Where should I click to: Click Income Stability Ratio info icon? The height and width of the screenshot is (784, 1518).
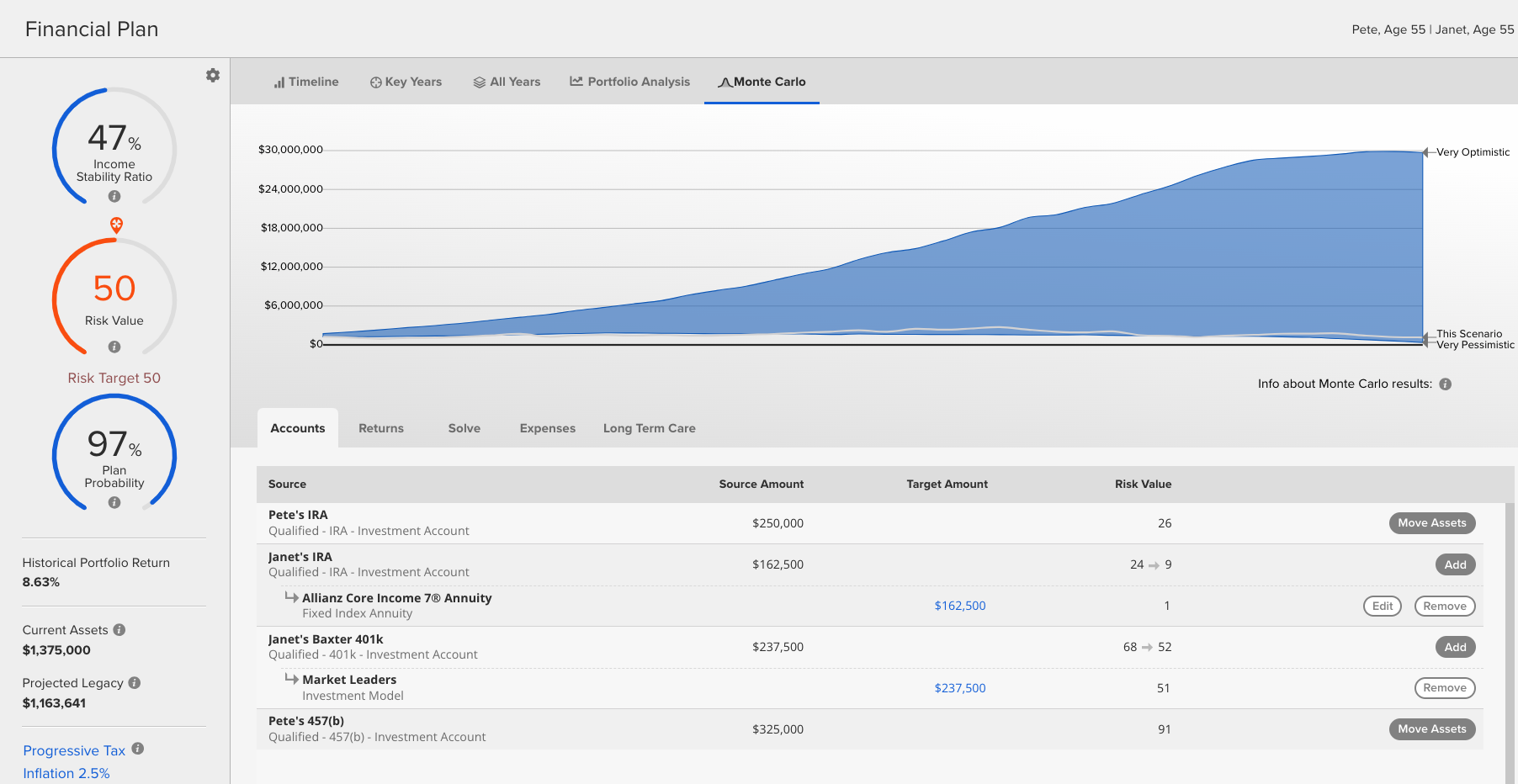pyautogui.click(x=114, y=196)
